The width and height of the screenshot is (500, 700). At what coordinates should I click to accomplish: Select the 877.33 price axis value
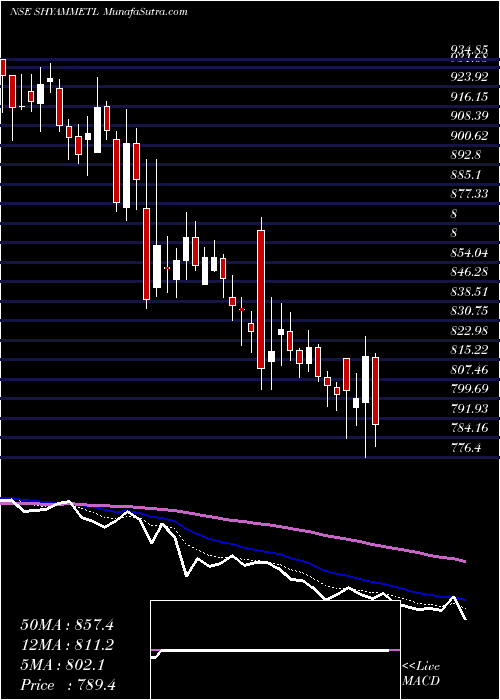tap(469, 194)
